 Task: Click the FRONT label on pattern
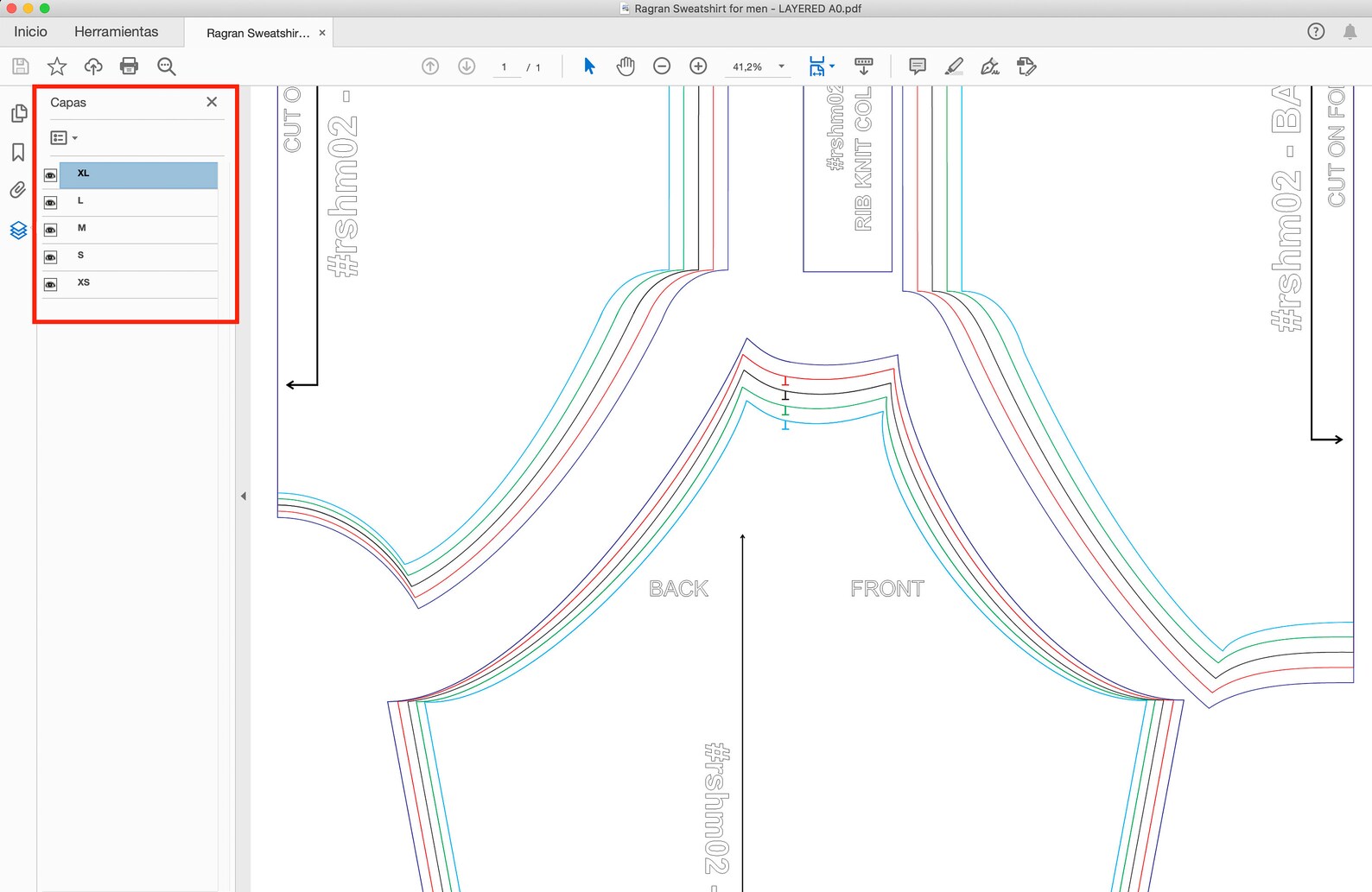click(887, 589)
